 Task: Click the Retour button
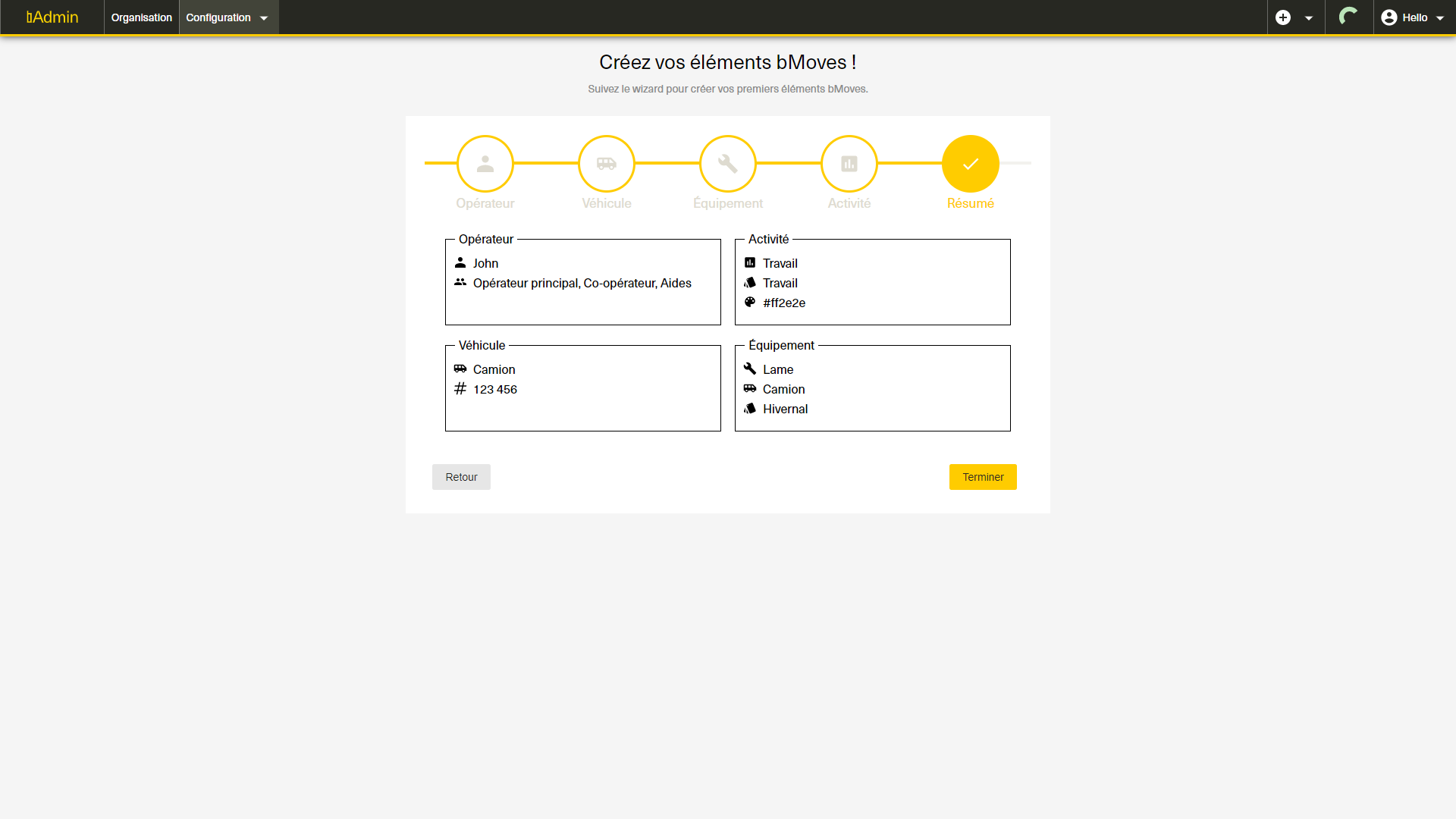pyautogui.click(x=460, y=477)
